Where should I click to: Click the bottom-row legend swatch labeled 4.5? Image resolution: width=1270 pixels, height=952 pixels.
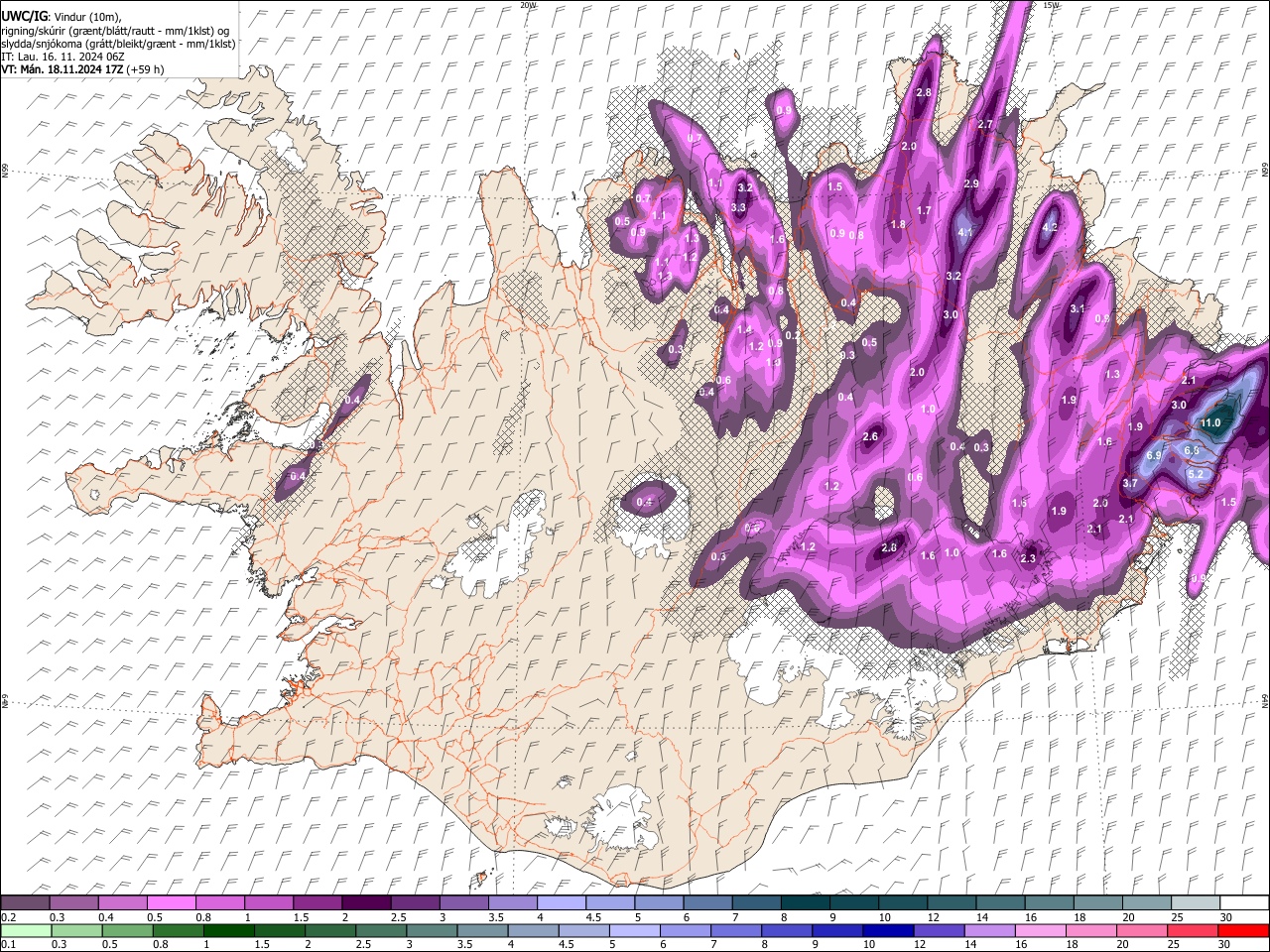tap(584, 930)
